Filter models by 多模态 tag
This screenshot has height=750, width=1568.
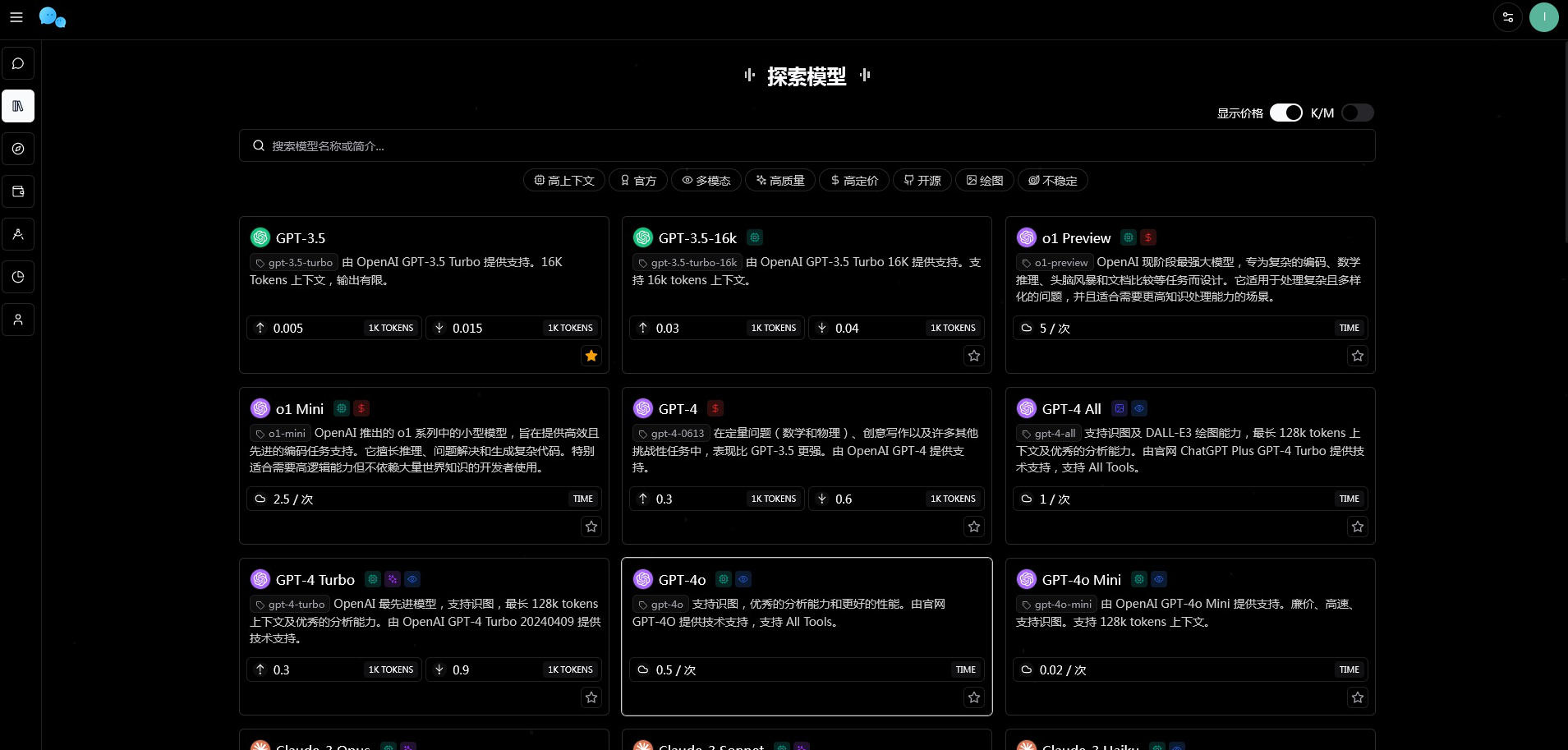click(706, 181)
